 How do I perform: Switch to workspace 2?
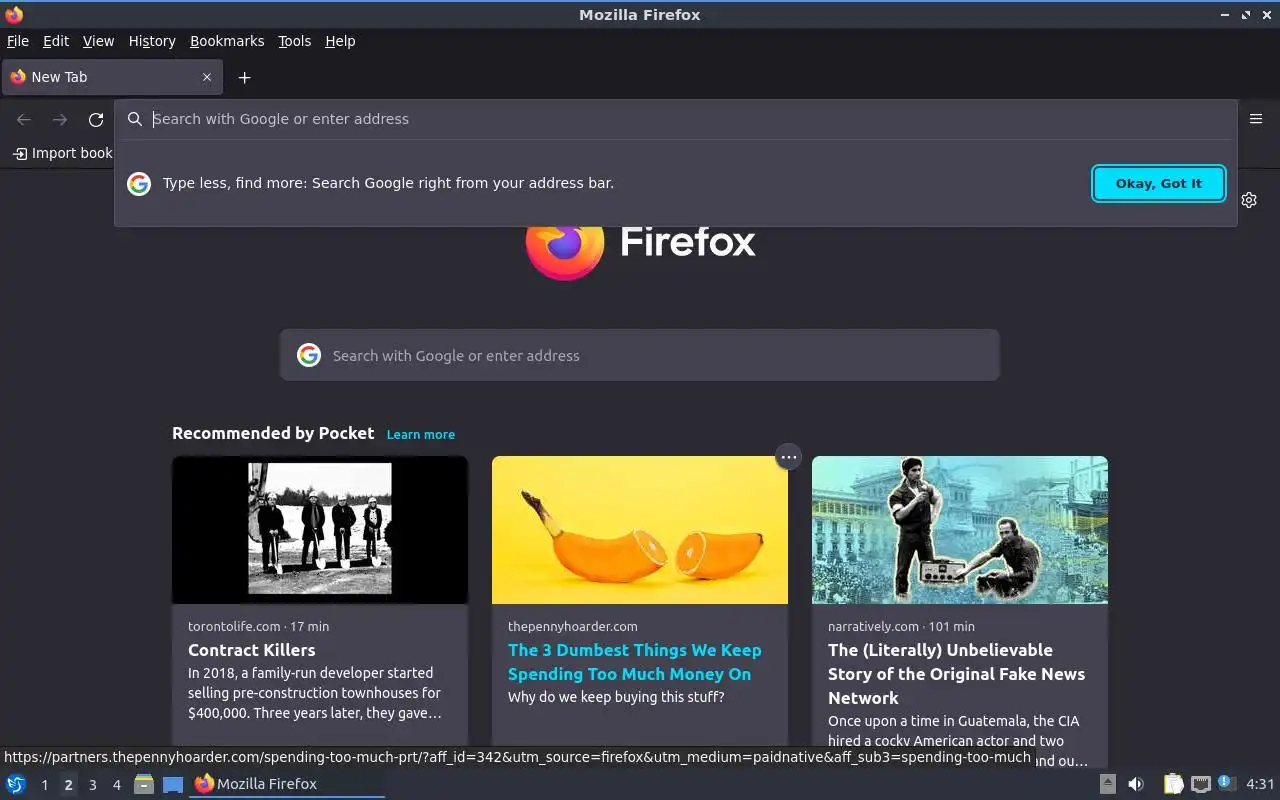(x=68, y=785)
